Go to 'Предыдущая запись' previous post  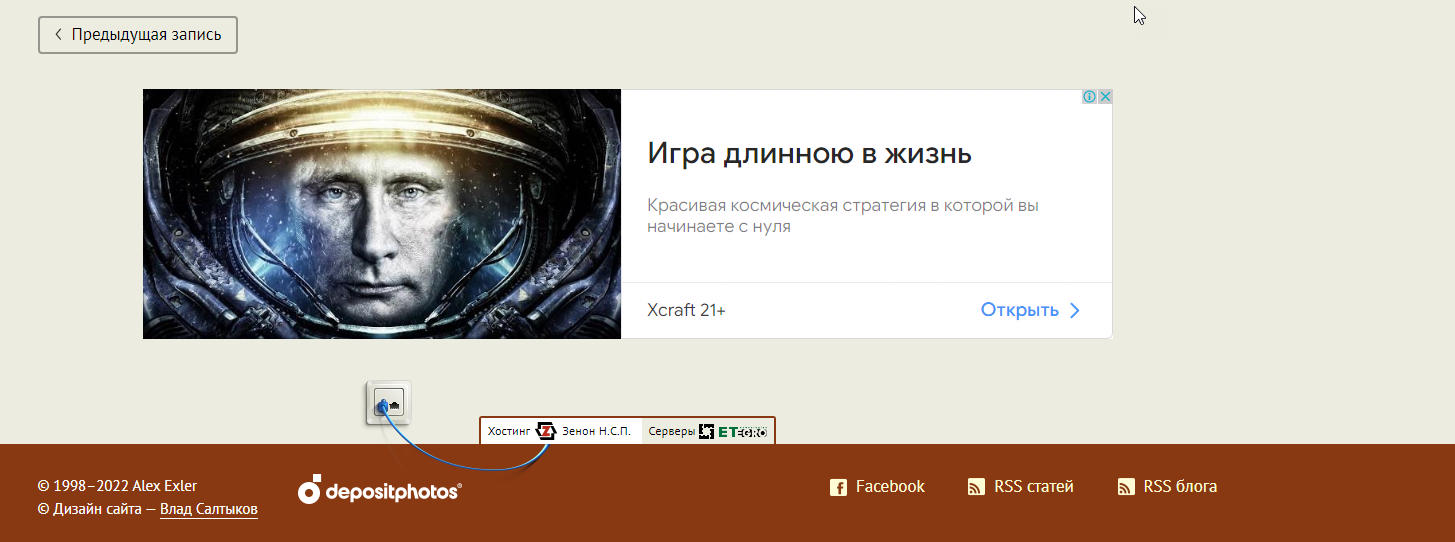(x=138, y=35)
